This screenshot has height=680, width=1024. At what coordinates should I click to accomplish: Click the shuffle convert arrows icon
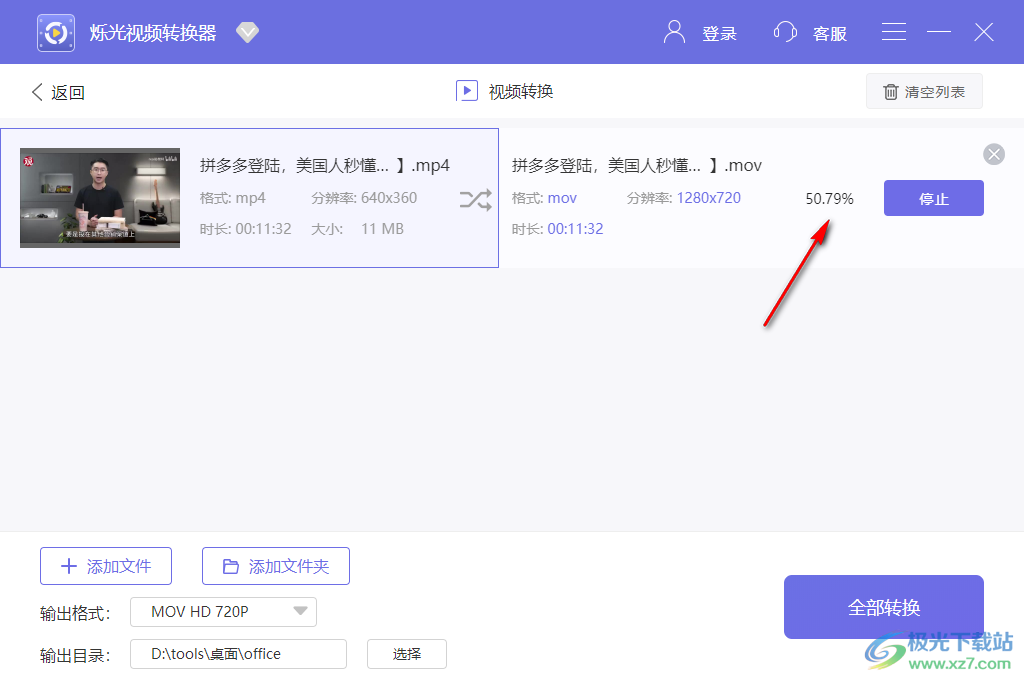475,200
